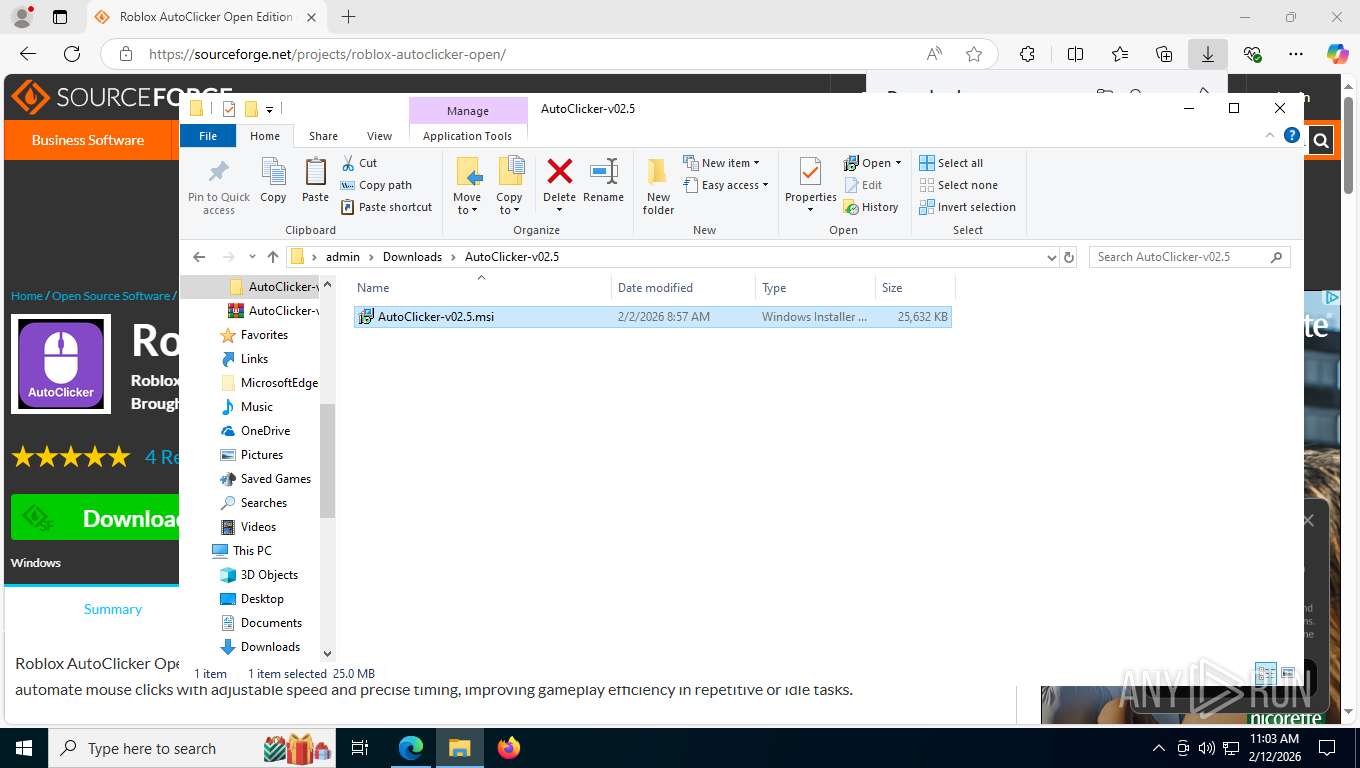Click the navigation pane scrollbar
Image resolution: width=1360 pixels, height=768 pixels.
pos(327,461)
